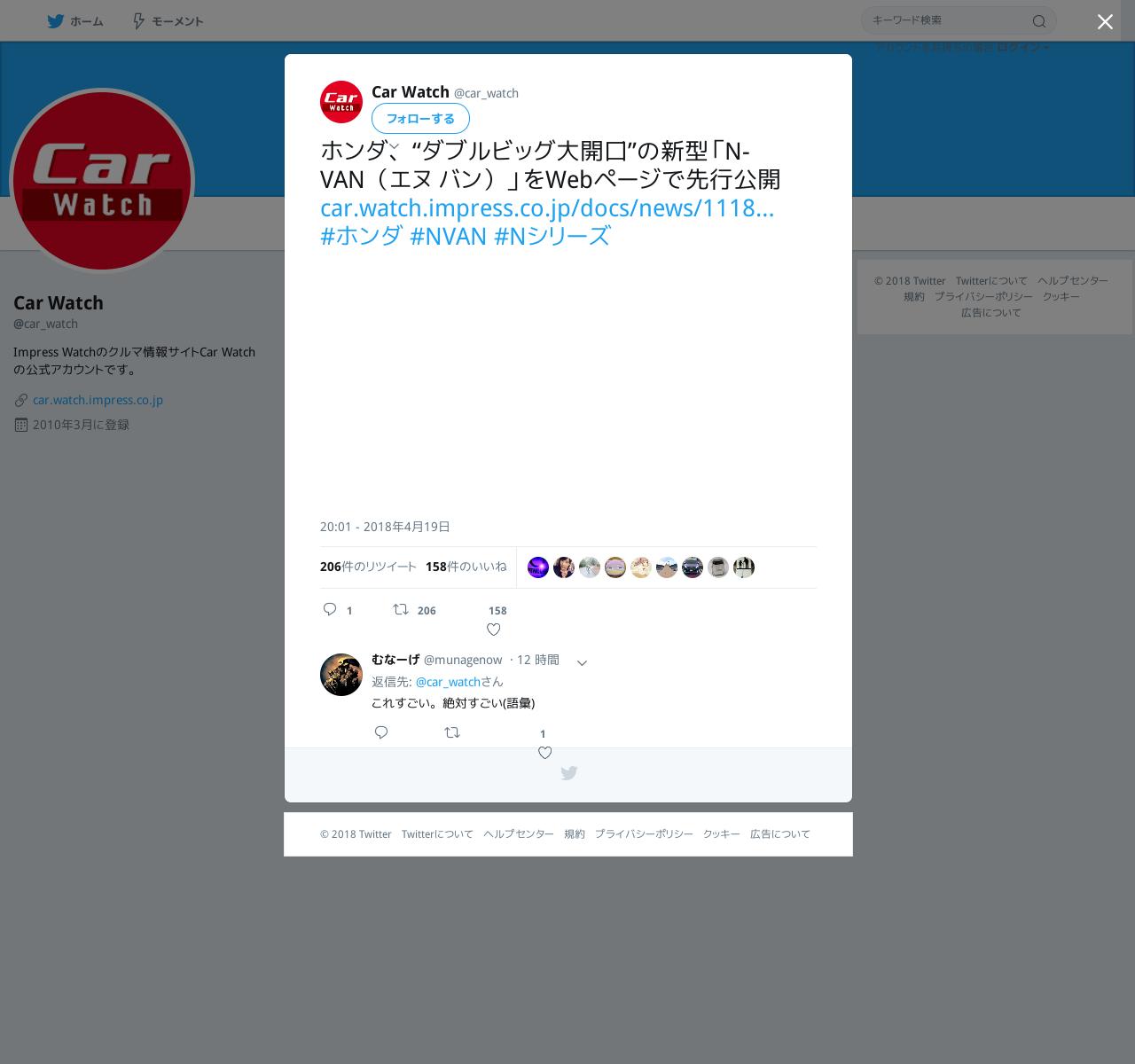
Task: Open the モーメント tab
Action: point(168,21)
